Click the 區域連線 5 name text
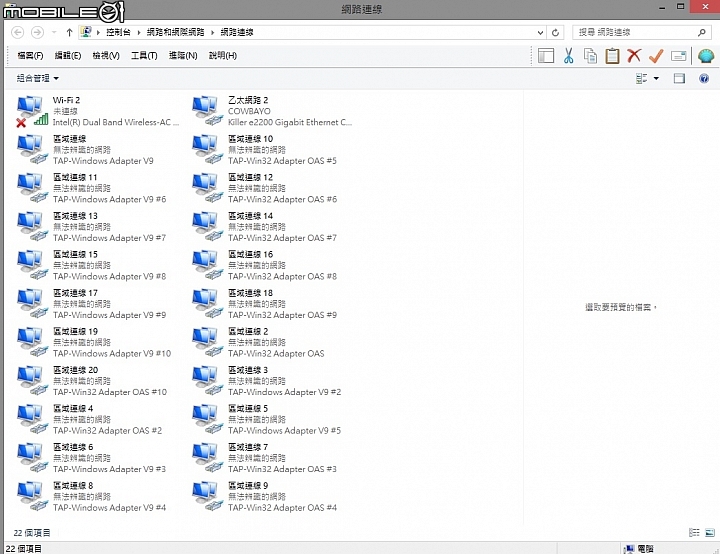 (248, 408)
